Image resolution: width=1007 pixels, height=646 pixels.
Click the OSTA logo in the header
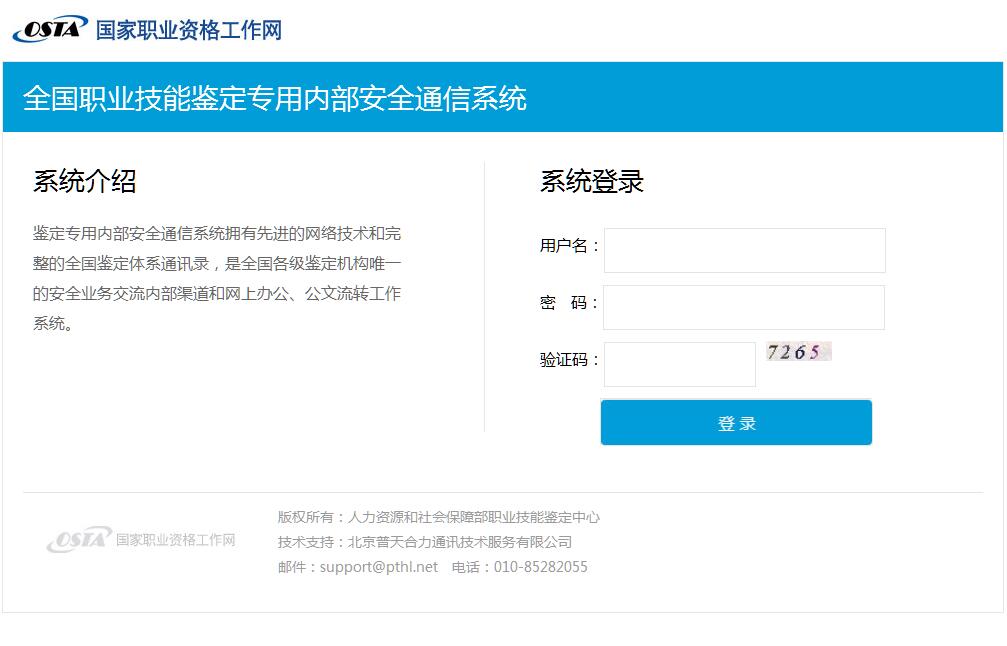50,29
